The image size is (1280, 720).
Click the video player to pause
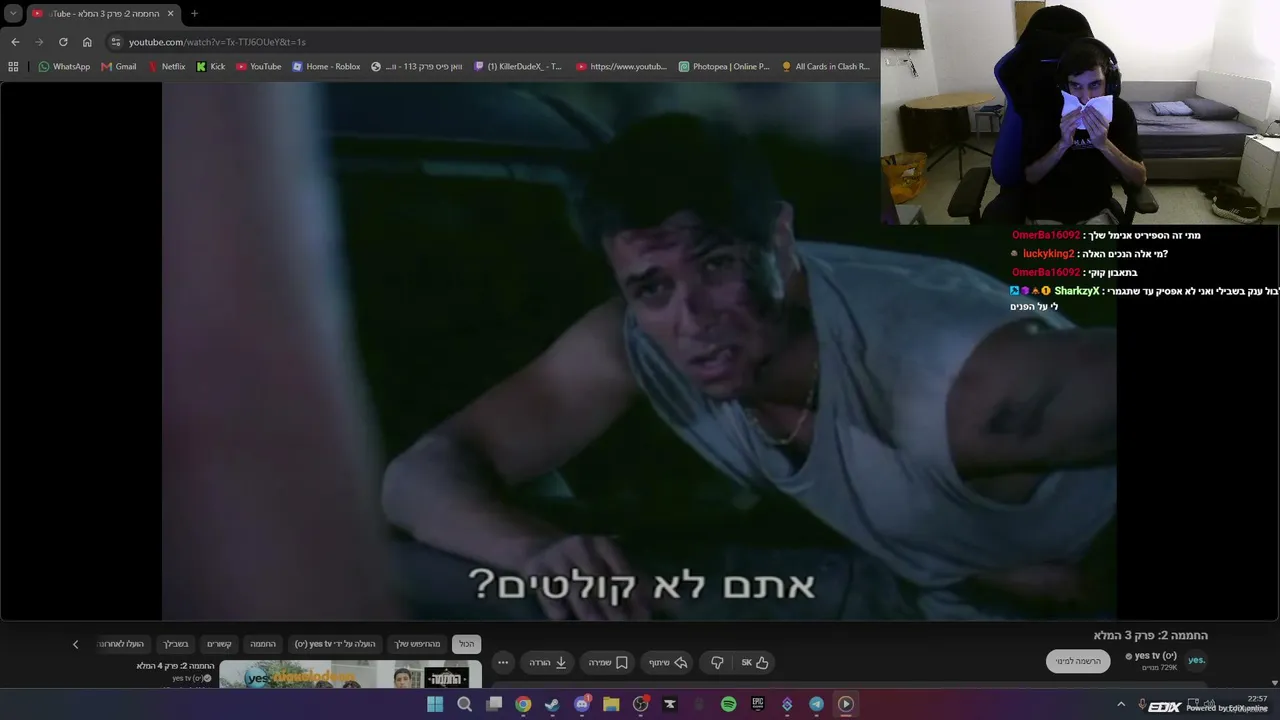(639, 350)
